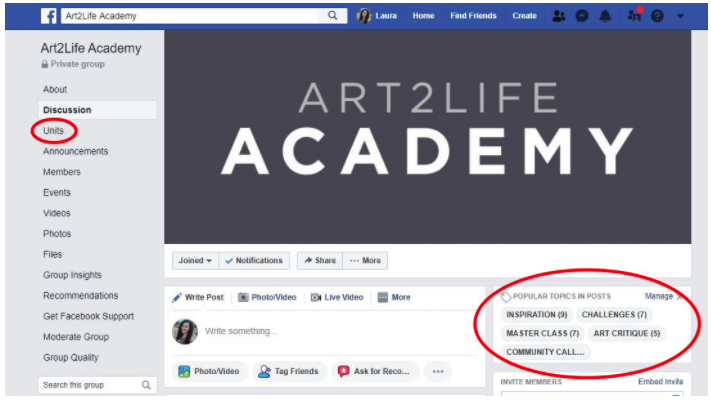The height and width of the screenshot is (400, 711).
Task: Click Get Facebook Support link
Action: click(x=88, y=317)
